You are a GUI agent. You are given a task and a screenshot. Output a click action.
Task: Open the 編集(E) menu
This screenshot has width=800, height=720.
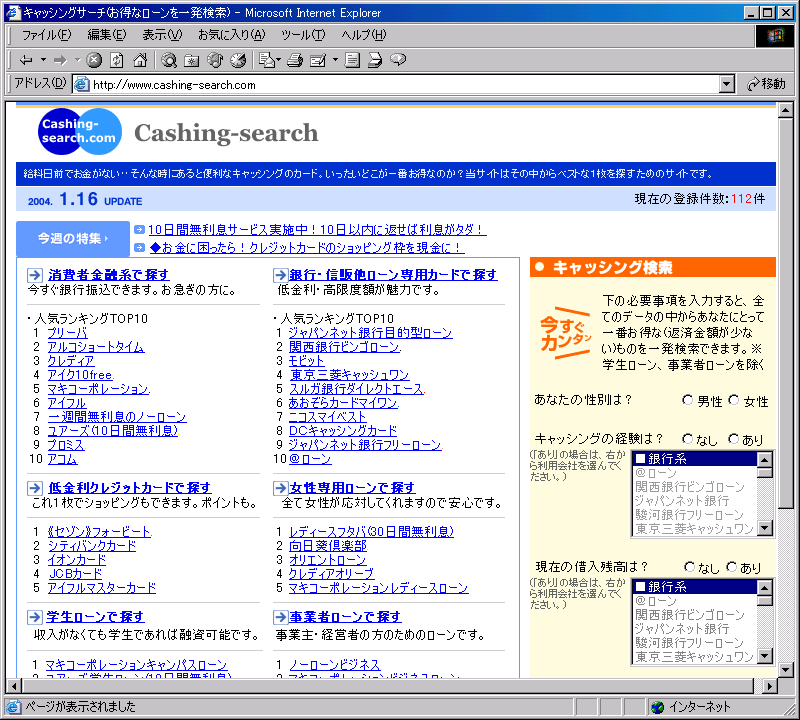107,35
